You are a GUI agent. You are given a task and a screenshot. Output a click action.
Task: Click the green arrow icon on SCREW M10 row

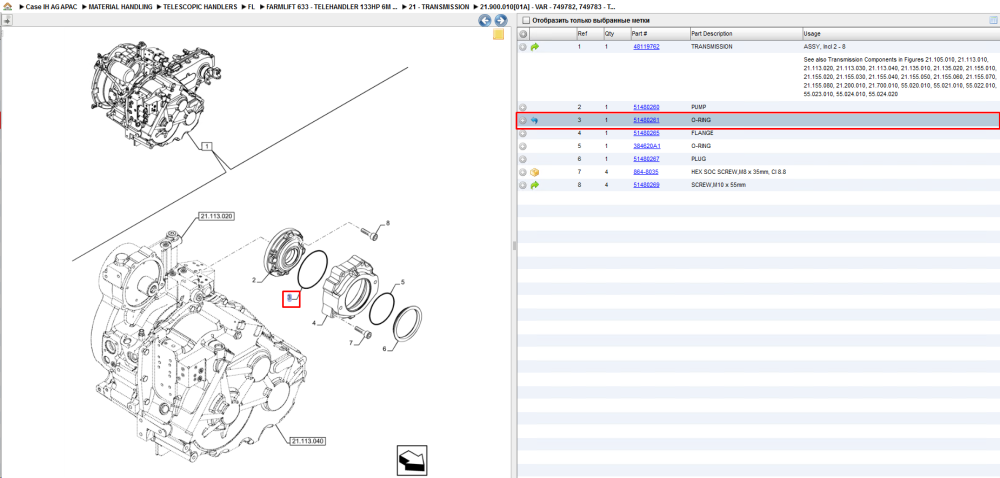pos(534,185)
